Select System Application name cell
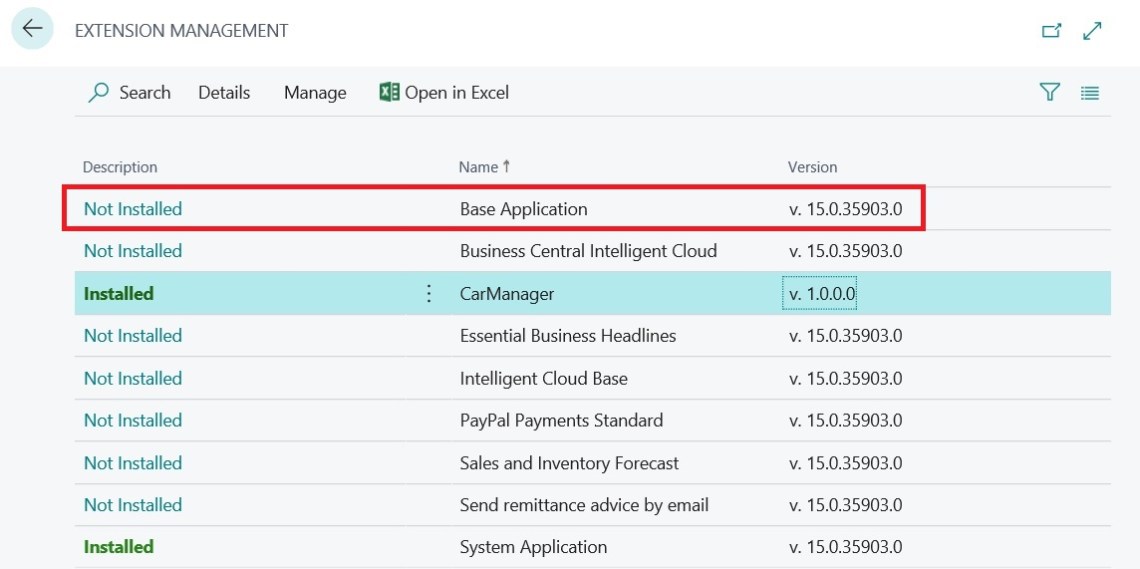Viewport: 1140px width, 569px height. pyautogui.click(x=533, y=546)
